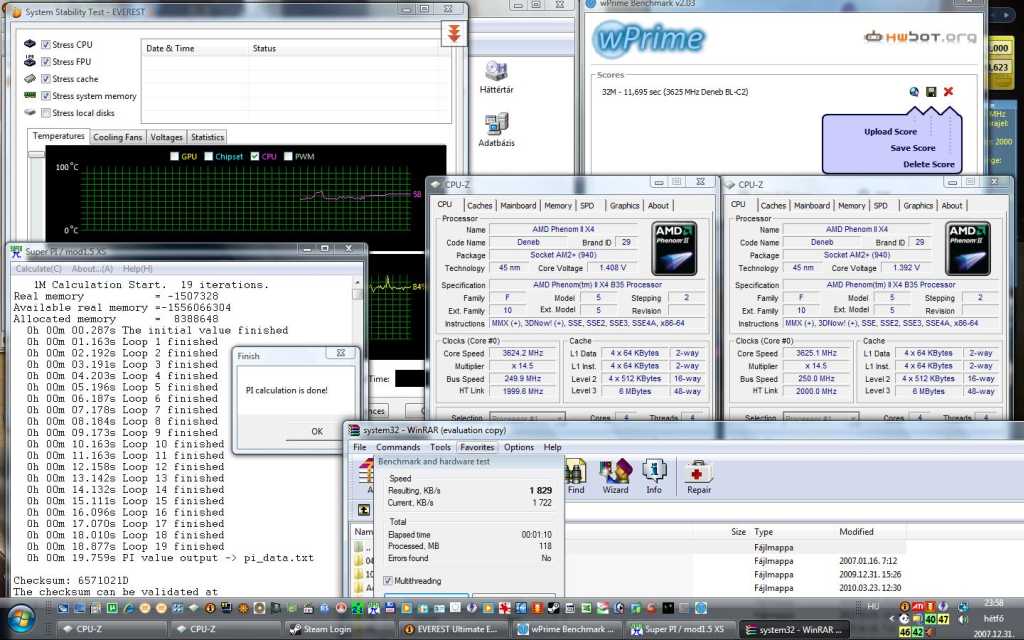Click the globe icon beside wPrime score
The height and width of the screenshot is (640, 1024).
click(914, 92)
